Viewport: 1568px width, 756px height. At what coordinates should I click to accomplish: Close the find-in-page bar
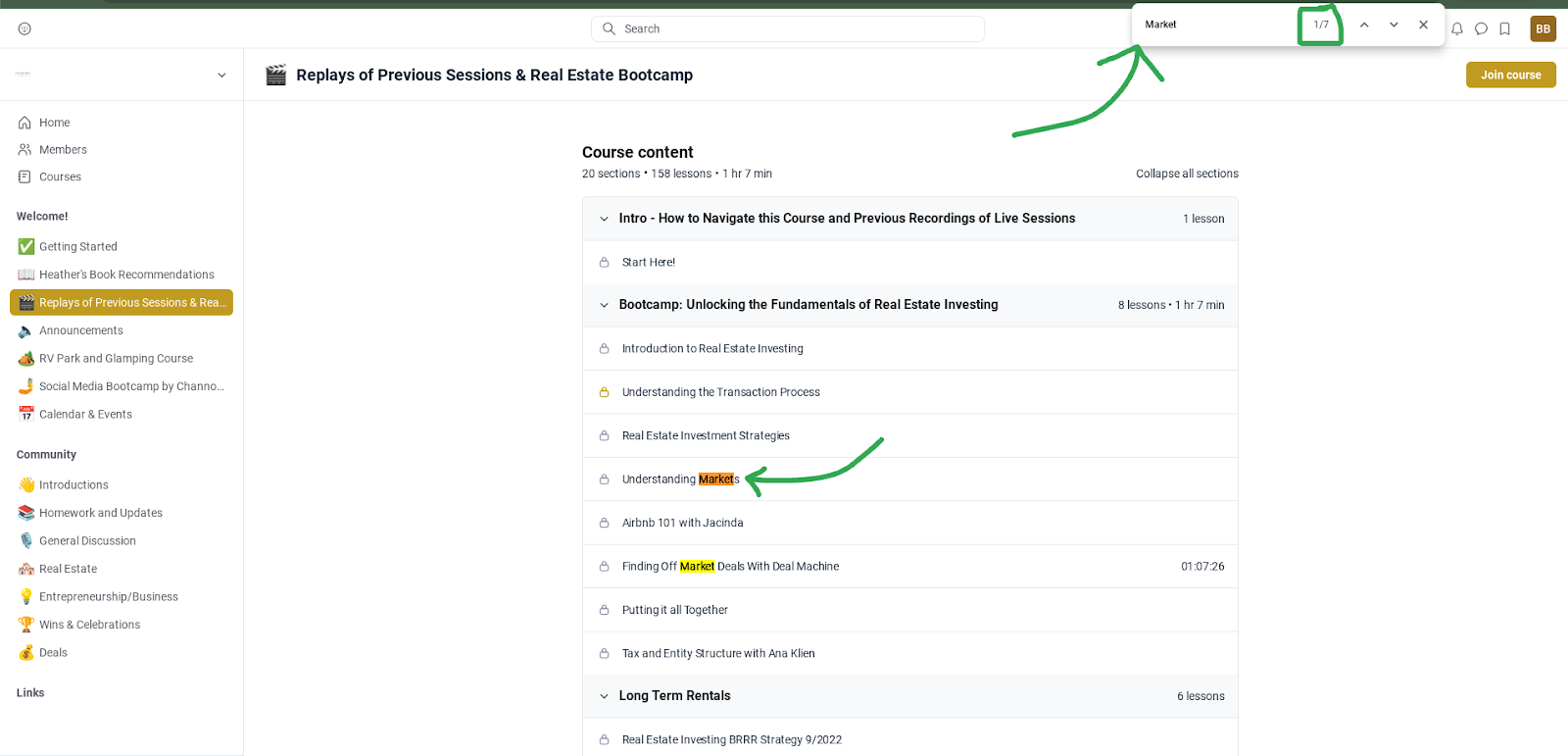tap(1423, 25)
